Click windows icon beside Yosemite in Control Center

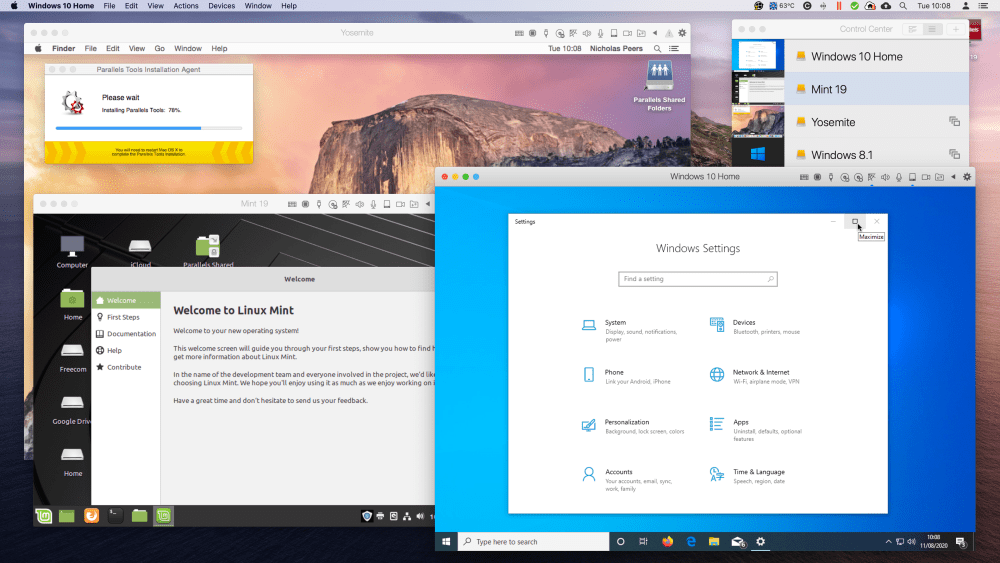pos(954,121)
